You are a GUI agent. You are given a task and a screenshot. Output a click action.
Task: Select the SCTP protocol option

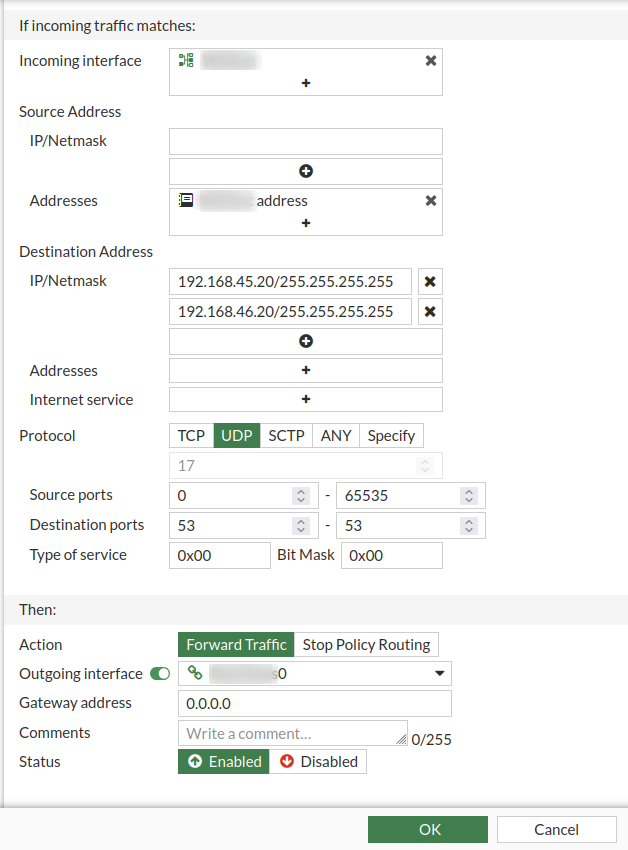286,435
